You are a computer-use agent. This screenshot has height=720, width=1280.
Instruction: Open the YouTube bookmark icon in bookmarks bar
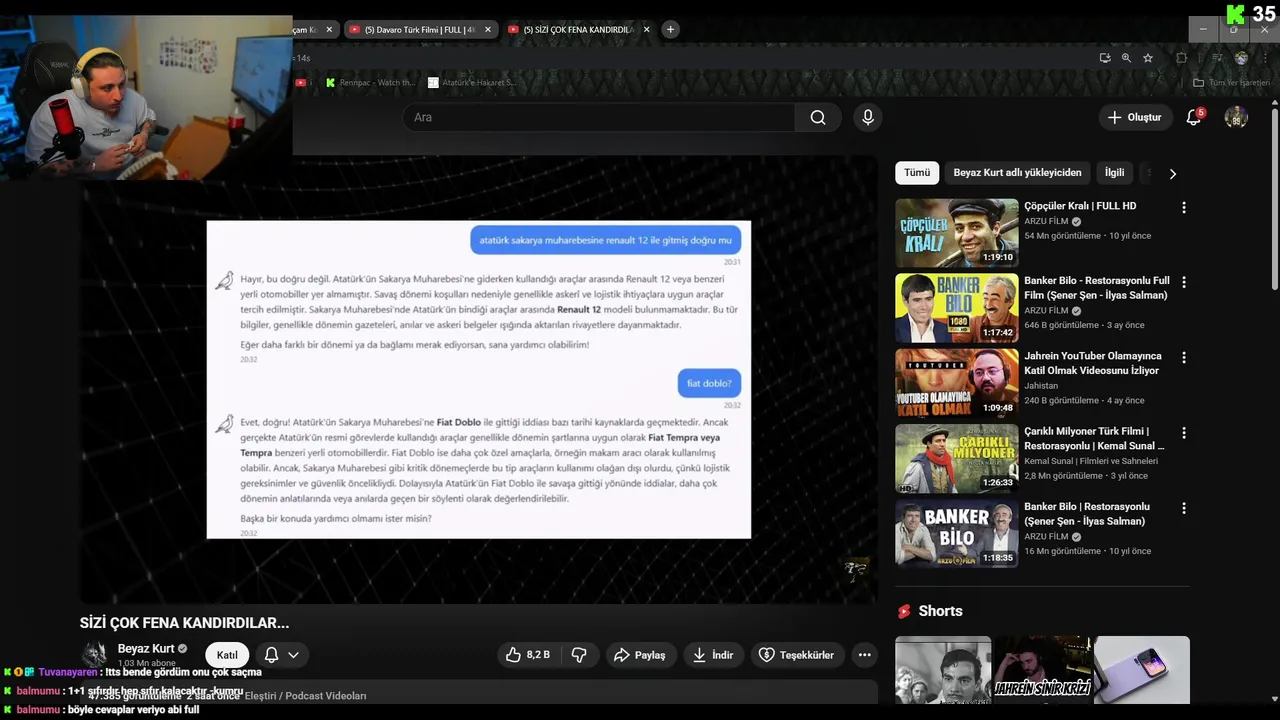301,83
